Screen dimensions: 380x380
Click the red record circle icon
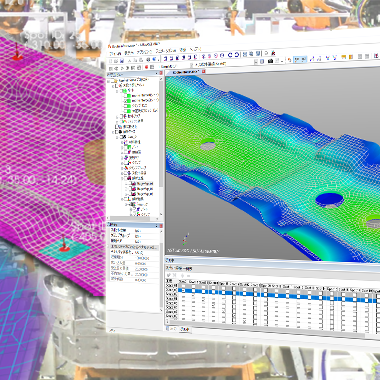tap(147, 67)
